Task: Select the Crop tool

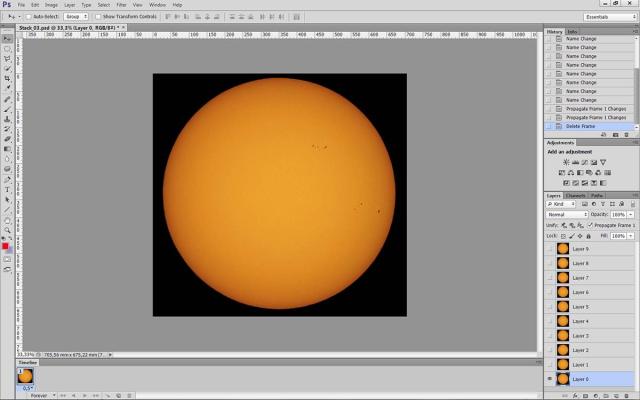Action: [7, 78]
